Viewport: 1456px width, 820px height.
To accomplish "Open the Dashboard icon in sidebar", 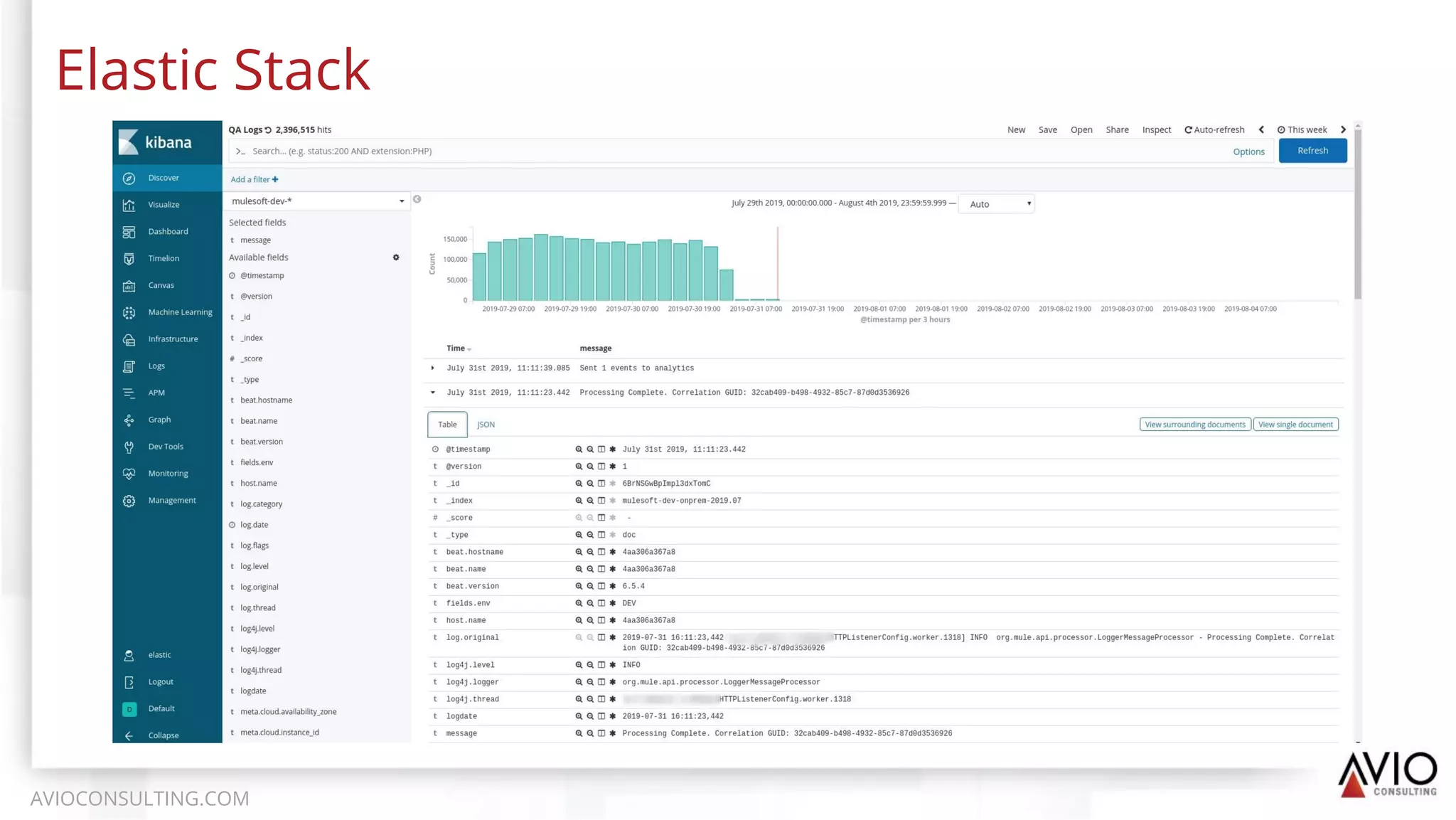I will coord(129,232).
